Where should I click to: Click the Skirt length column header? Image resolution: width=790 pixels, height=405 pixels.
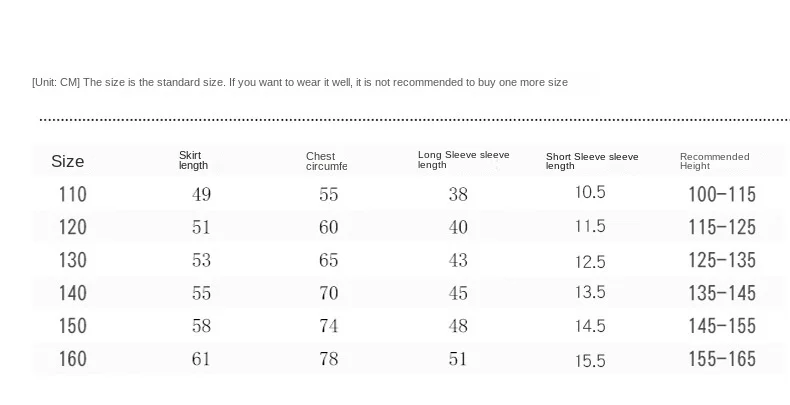point(193,160)
